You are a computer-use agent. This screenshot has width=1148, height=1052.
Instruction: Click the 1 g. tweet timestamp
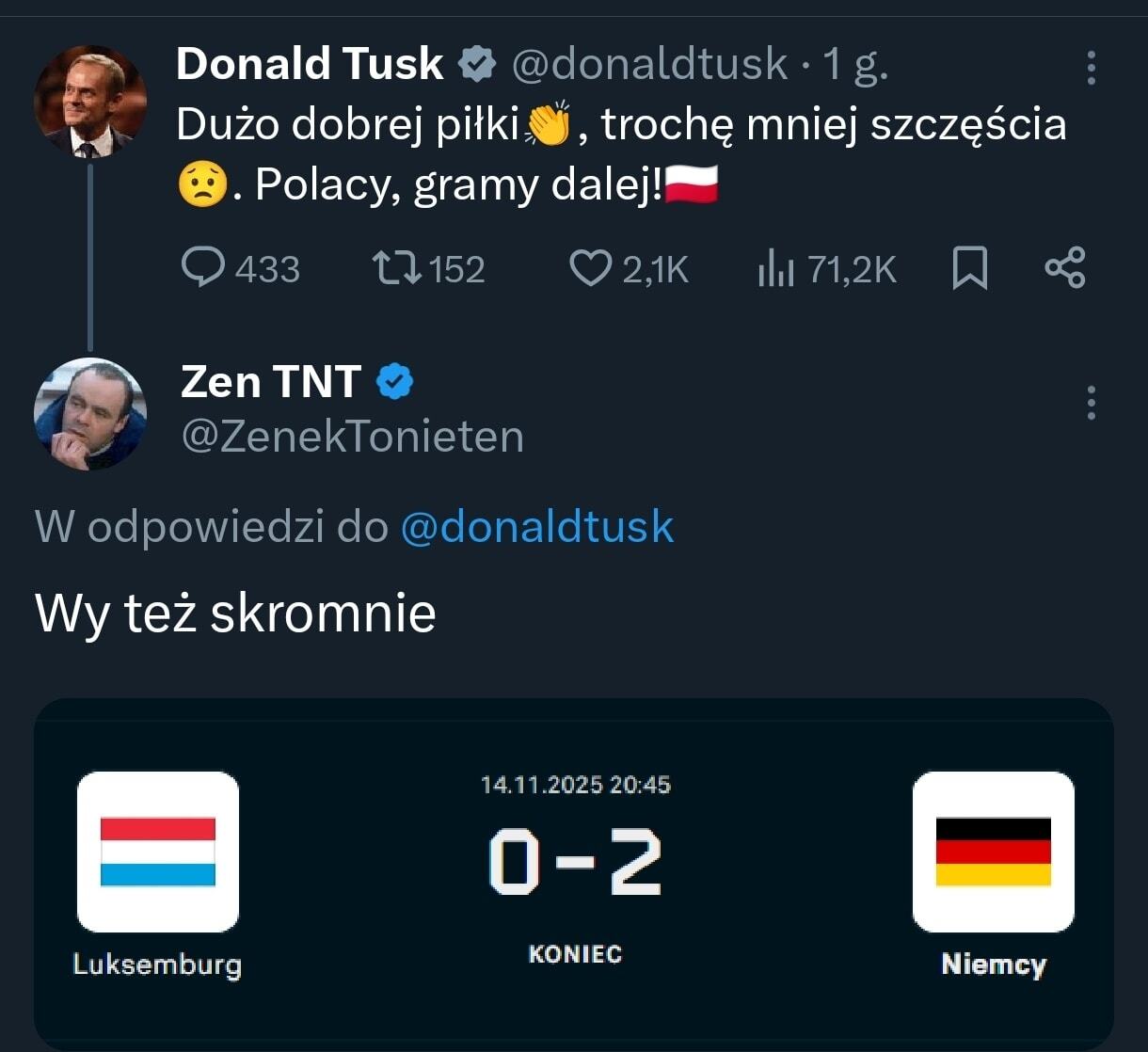(x=855, y=64)
